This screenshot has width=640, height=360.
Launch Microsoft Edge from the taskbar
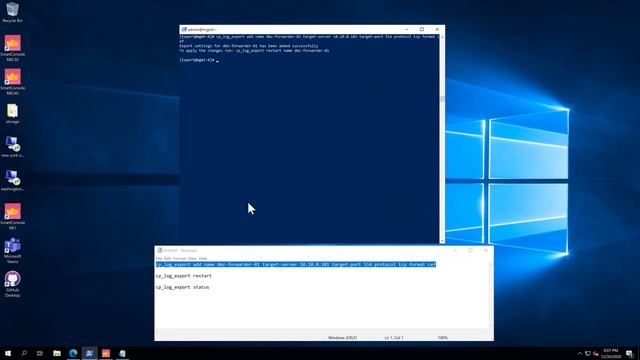[73, 353]
